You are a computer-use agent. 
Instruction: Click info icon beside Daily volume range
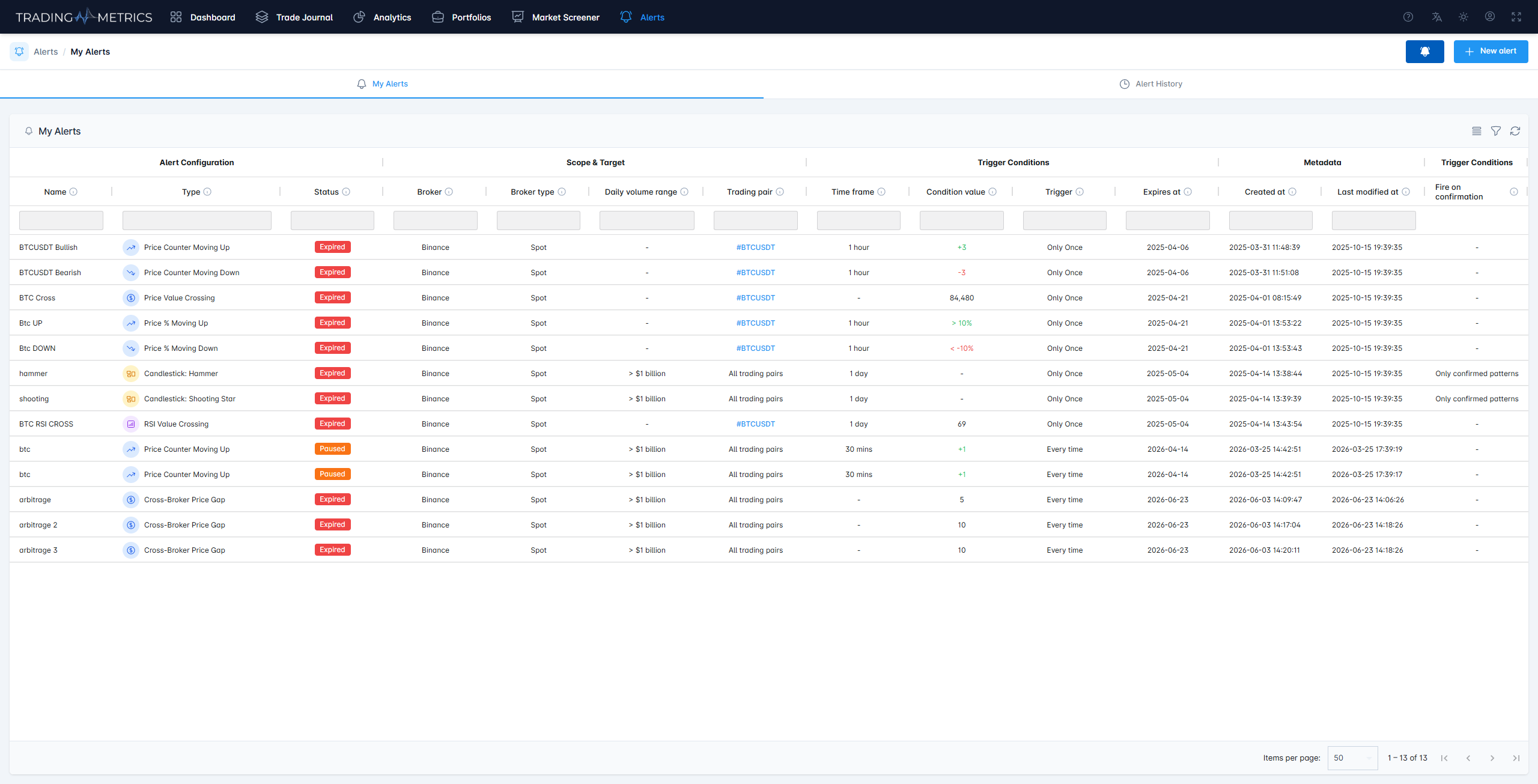coord(684,192)
